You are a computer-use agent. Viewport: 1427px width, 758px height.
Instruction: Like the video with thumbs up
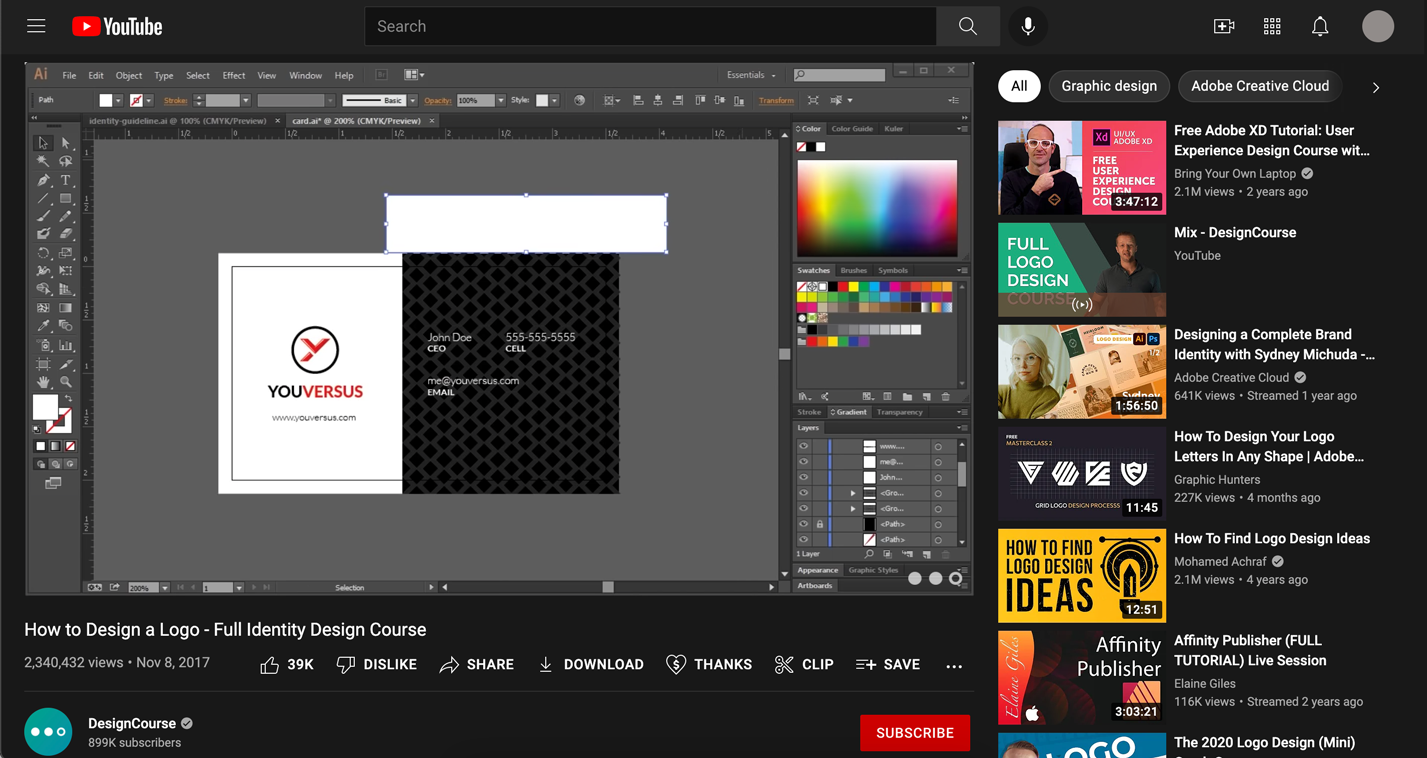pos(286,665)
